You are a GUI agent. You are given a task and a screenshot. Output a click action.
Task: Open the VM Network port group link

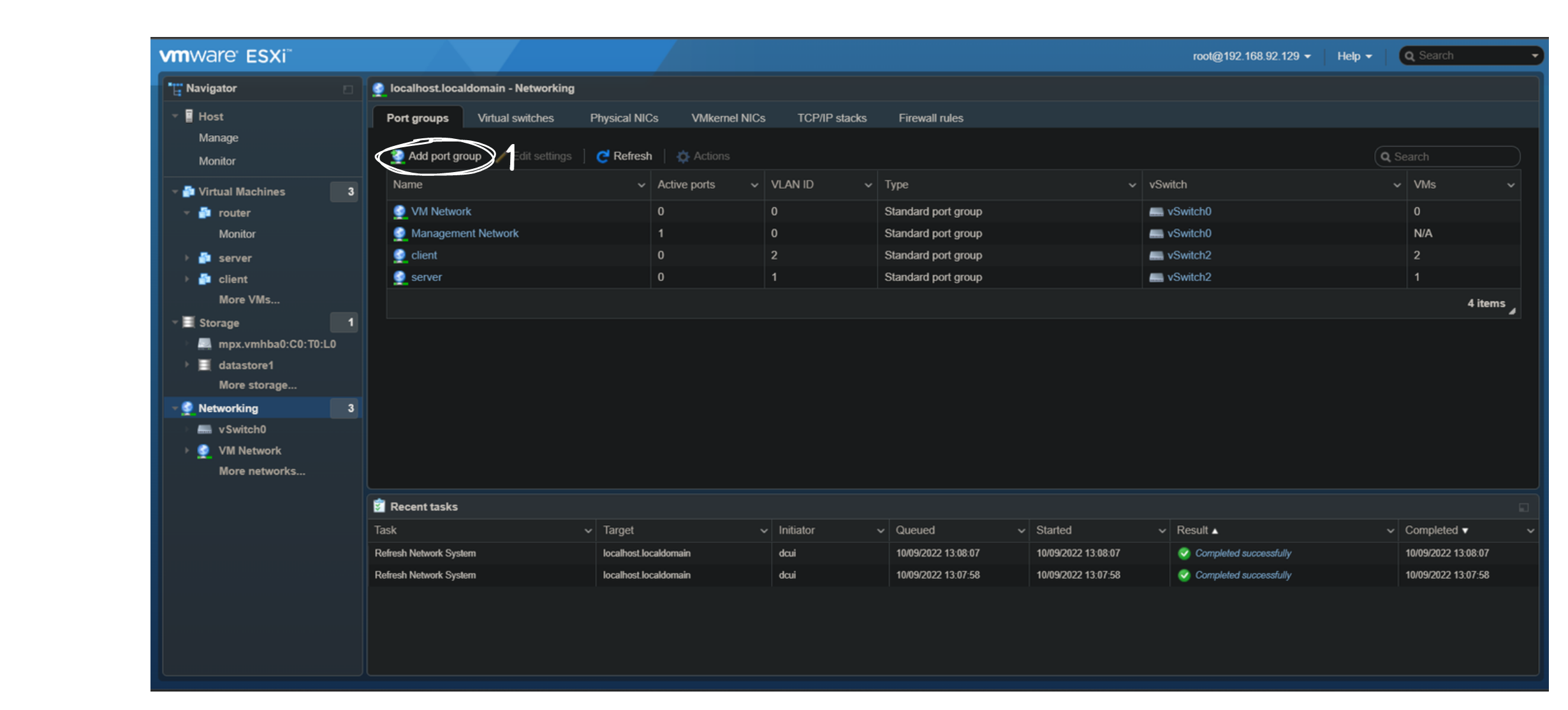coord(441,211)
